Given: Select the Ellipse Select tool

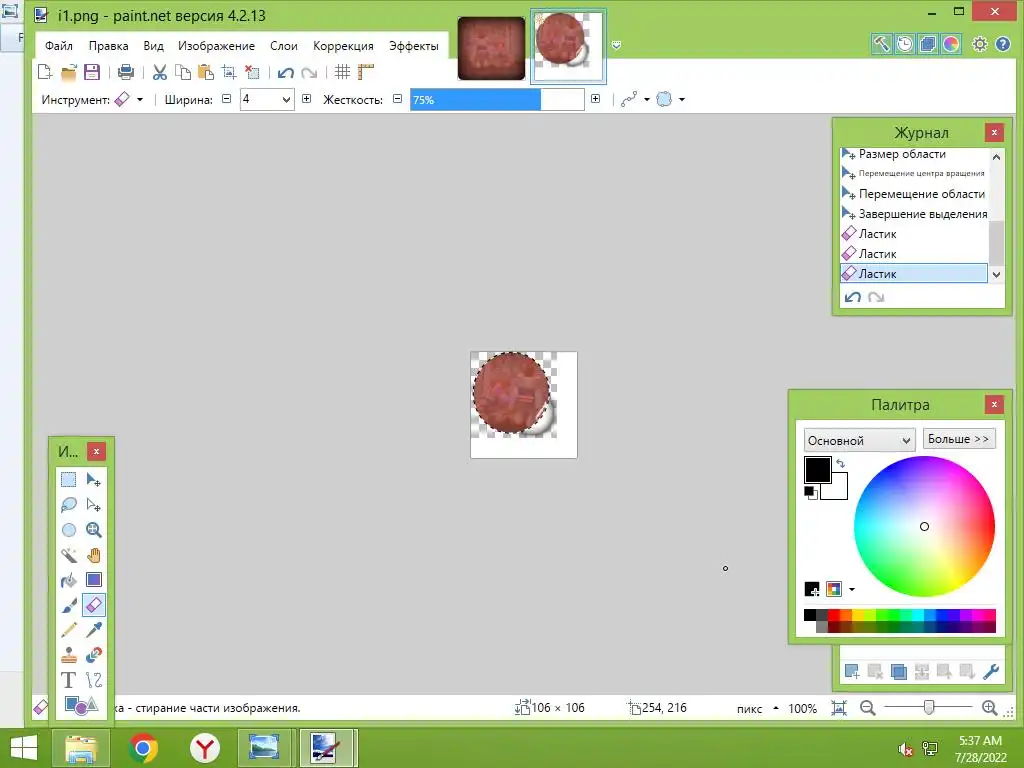Looking at the screenshot, I should (x=69, y=530).
